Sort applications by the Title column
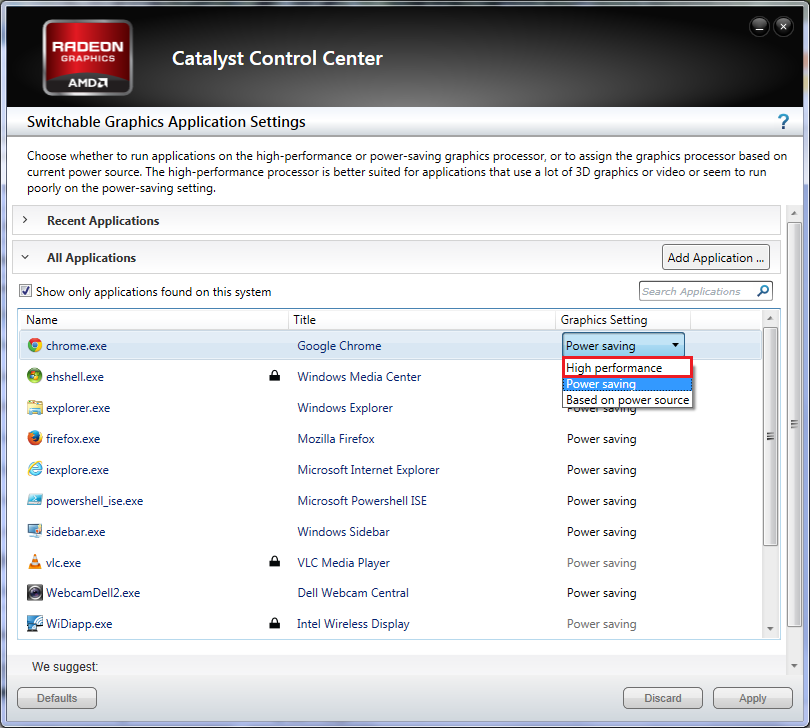 click(x=422, y=320)
